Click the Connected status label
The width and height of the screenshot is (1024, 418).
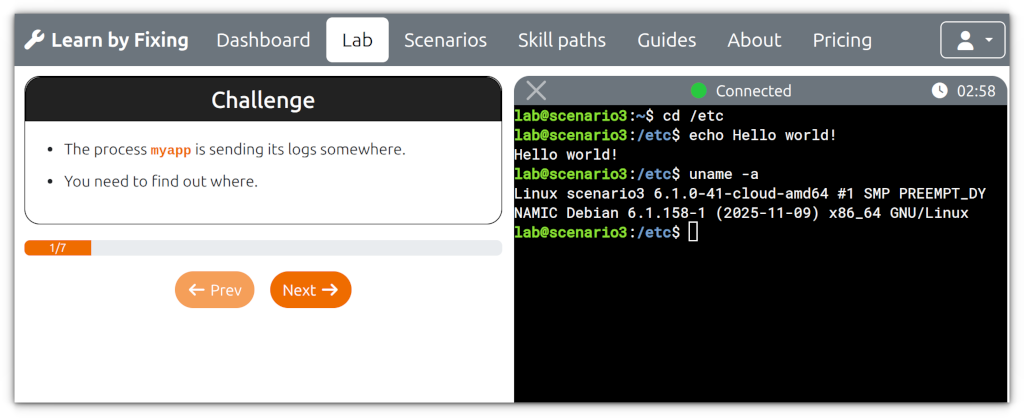point(753,91)
